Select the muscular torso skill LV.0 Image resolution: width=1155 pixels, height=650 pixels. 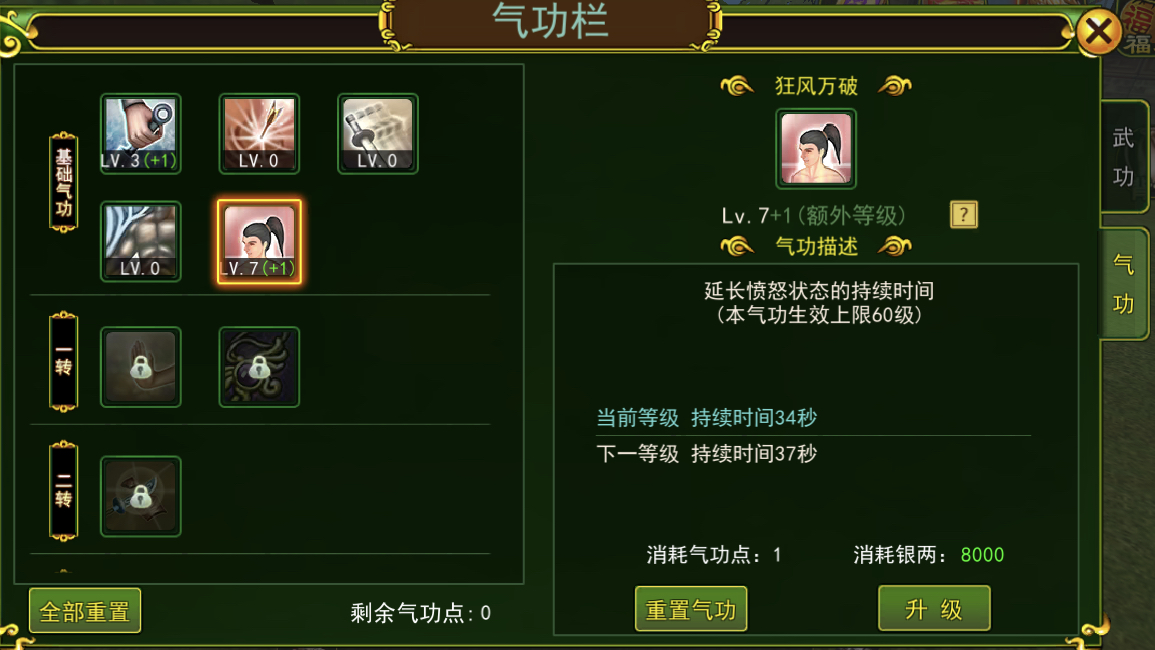(141, 242)
